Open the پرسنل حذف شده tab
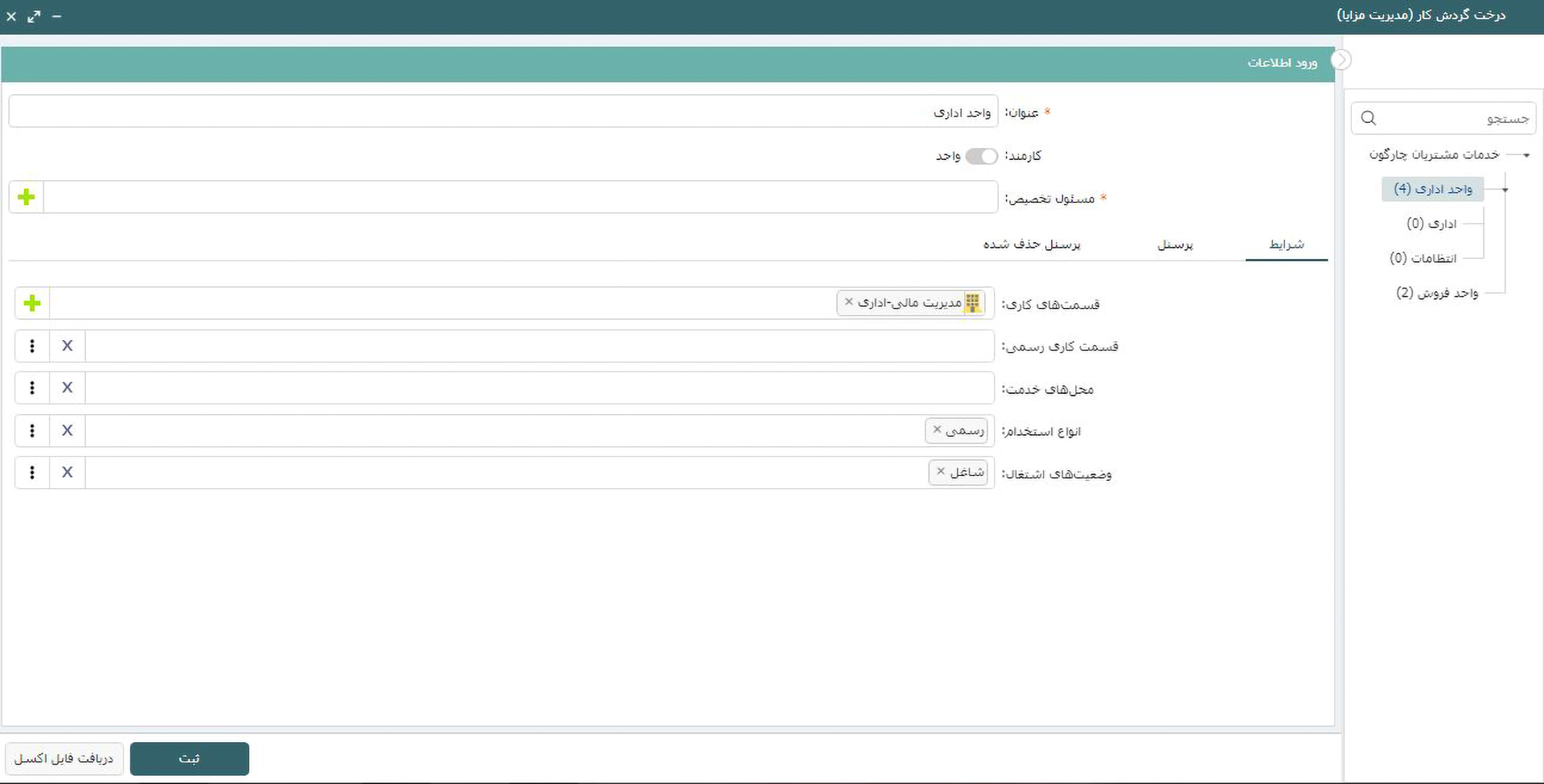Image resolution: width=1544 pixels, height=784 pixels. [x=1032, y=244]
